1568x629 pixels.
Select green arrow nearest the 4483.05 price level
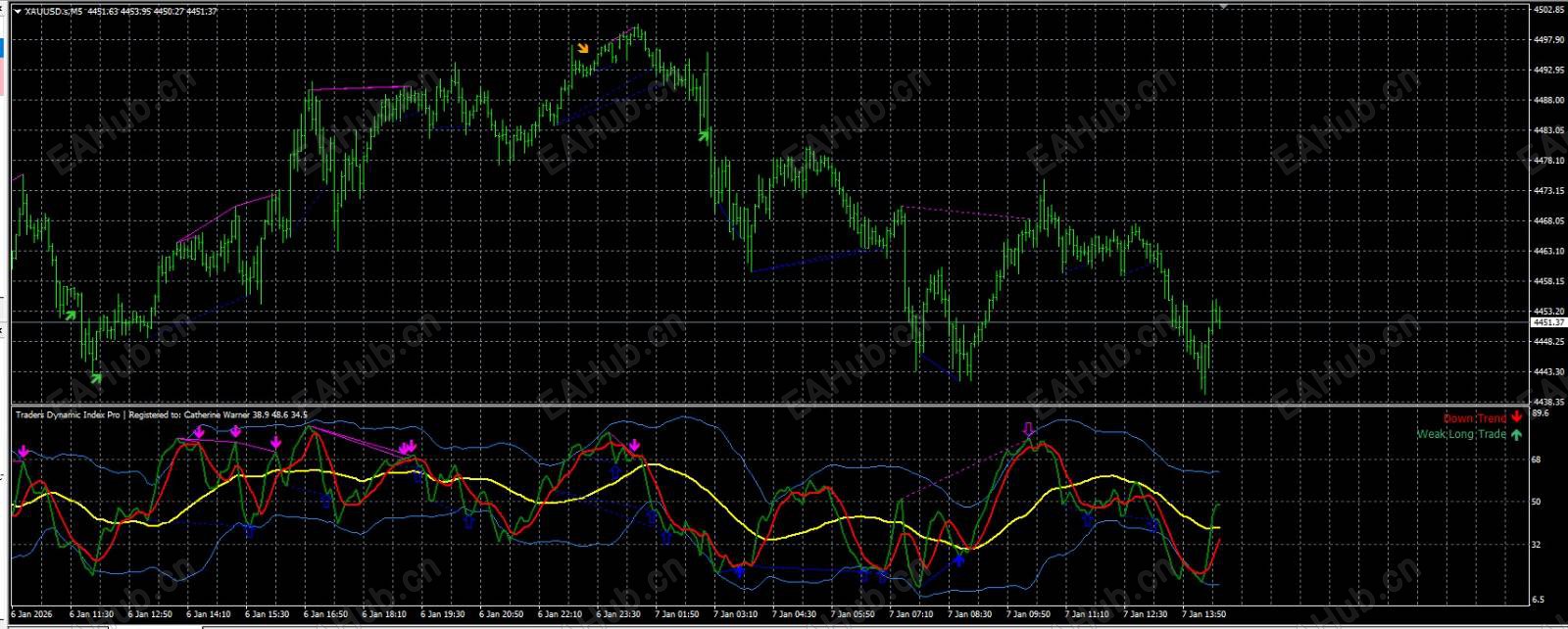point(703,135)
